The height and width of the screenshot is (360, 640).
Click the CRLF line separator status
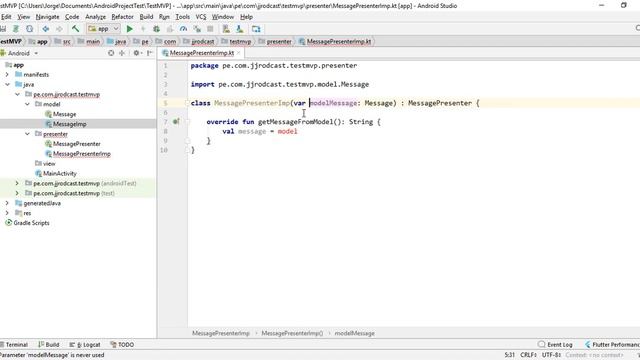tap(529, 355)
